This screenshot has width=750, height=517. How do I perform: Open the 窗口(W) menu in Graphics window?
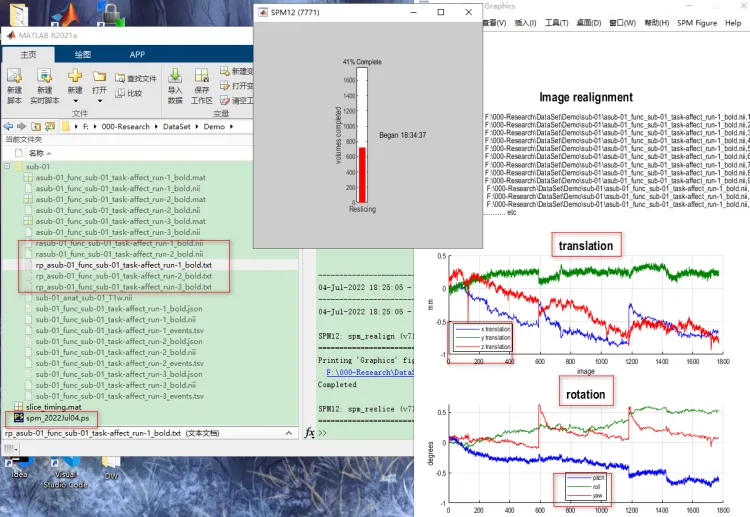click(623, 23)
